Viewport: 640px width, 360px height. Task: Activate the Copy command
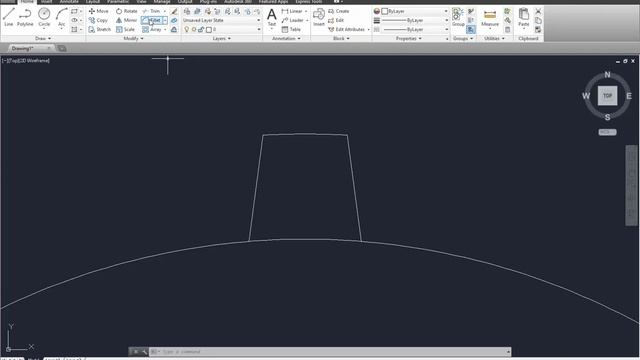98,20
